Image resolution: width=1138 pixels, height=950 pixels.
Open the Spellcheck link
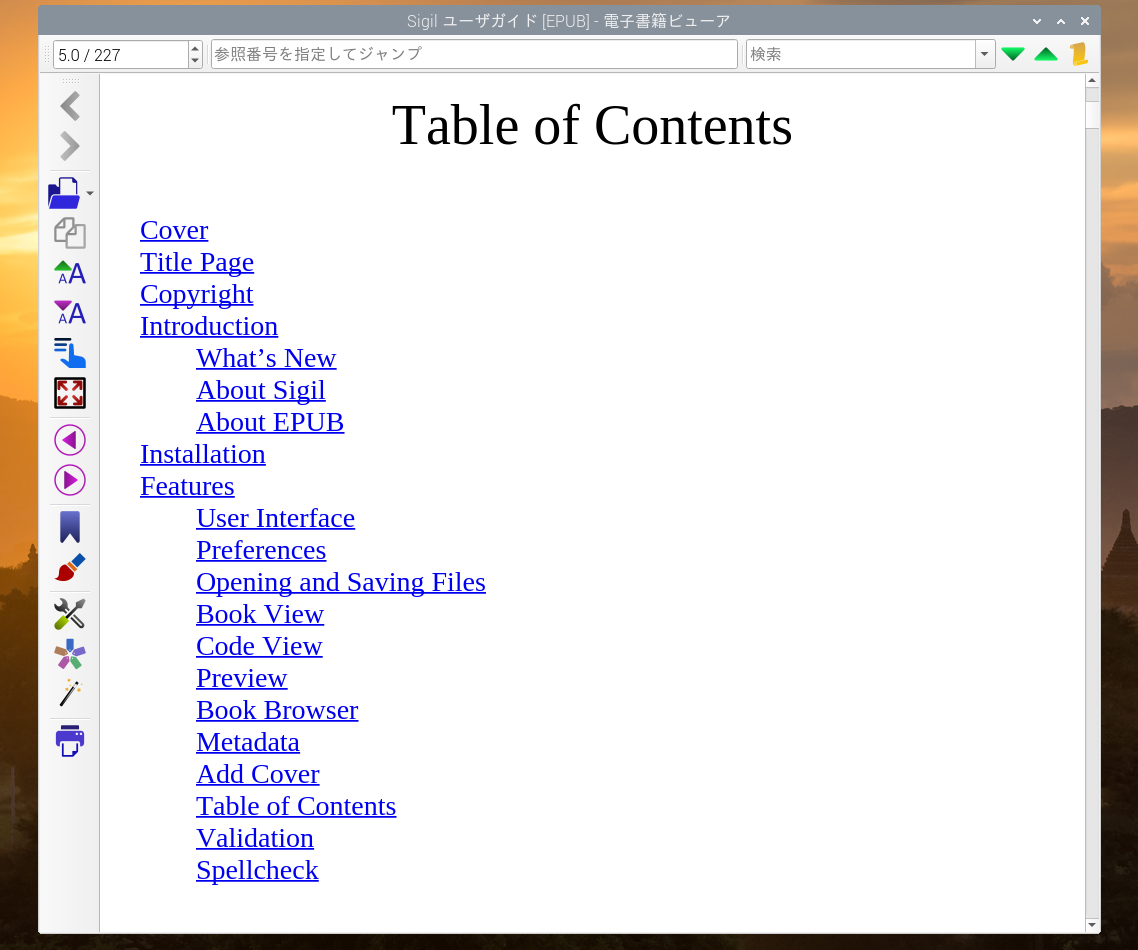(x=257, y=869)
